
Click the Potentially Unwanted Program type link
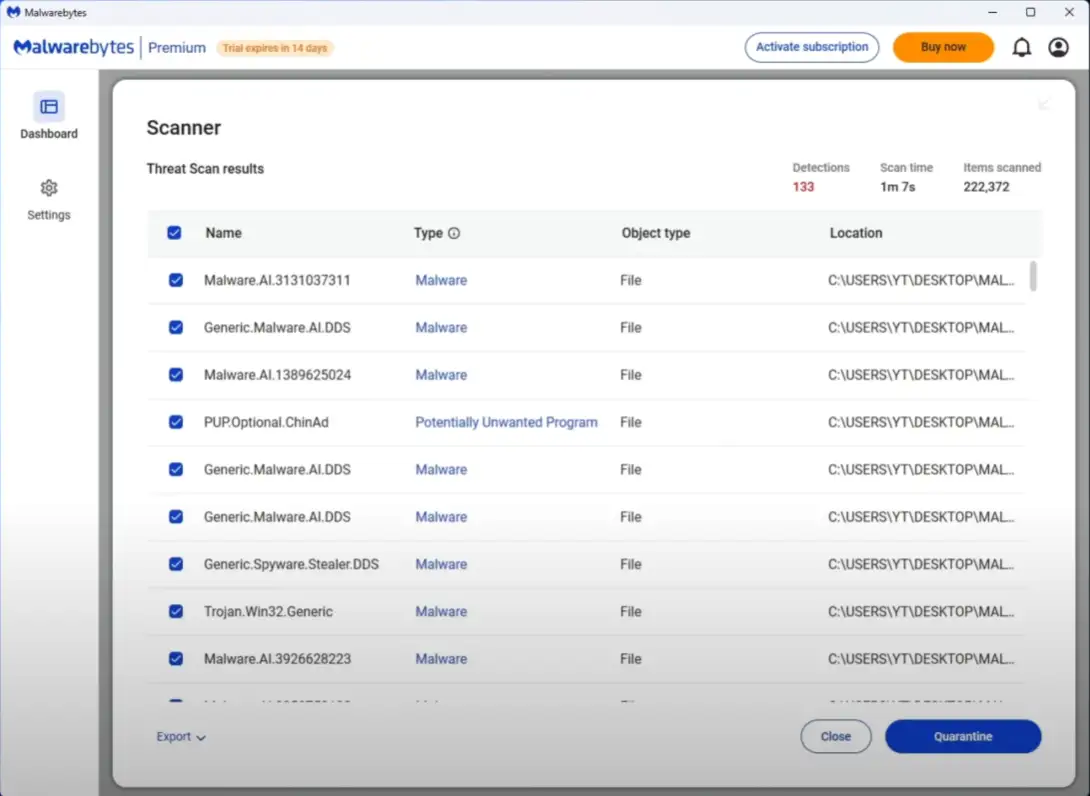click(x=506, y=422)
